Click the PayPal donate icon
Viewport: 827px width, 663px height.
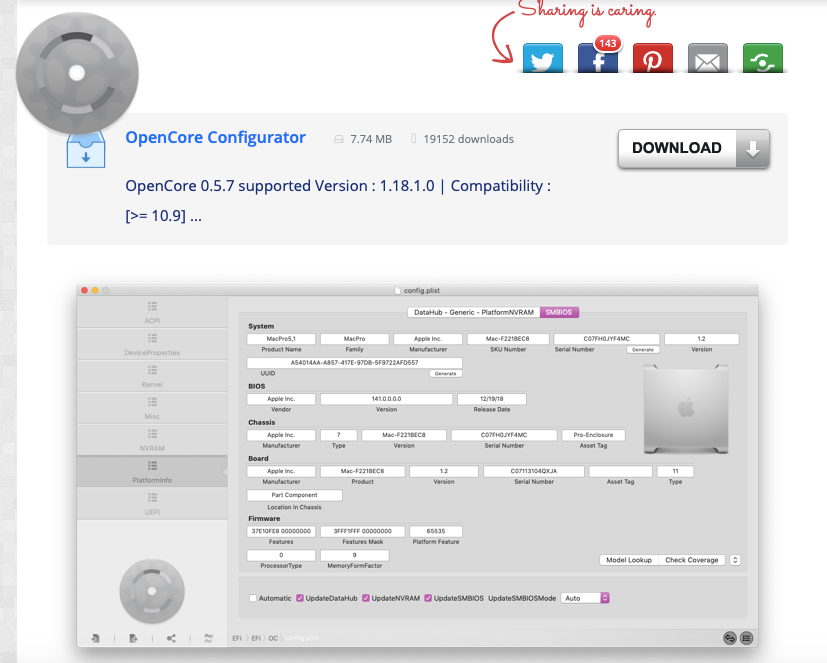click(209, 638)
